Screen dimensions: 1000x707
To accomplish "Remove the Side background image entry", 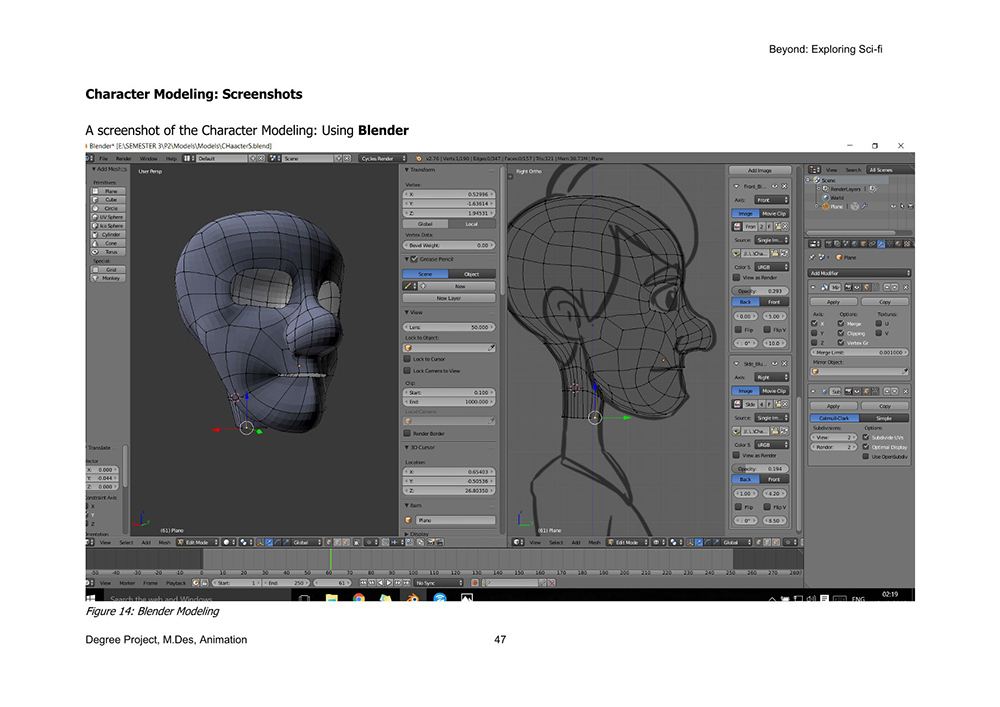I will click(x=784, y=363).
